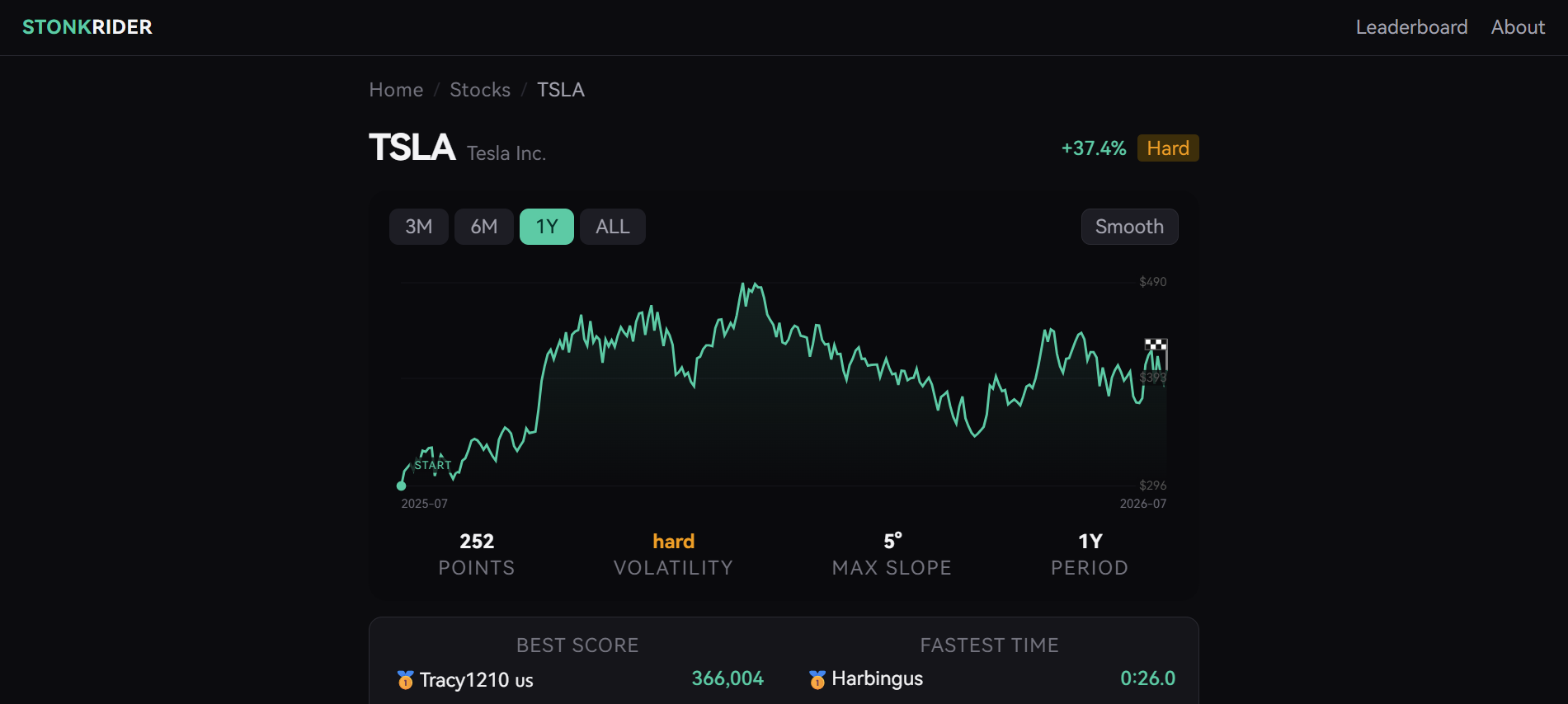Click the 1Y PERIOD stat
1568x704 pixels.
click(x=1090, y=555)
